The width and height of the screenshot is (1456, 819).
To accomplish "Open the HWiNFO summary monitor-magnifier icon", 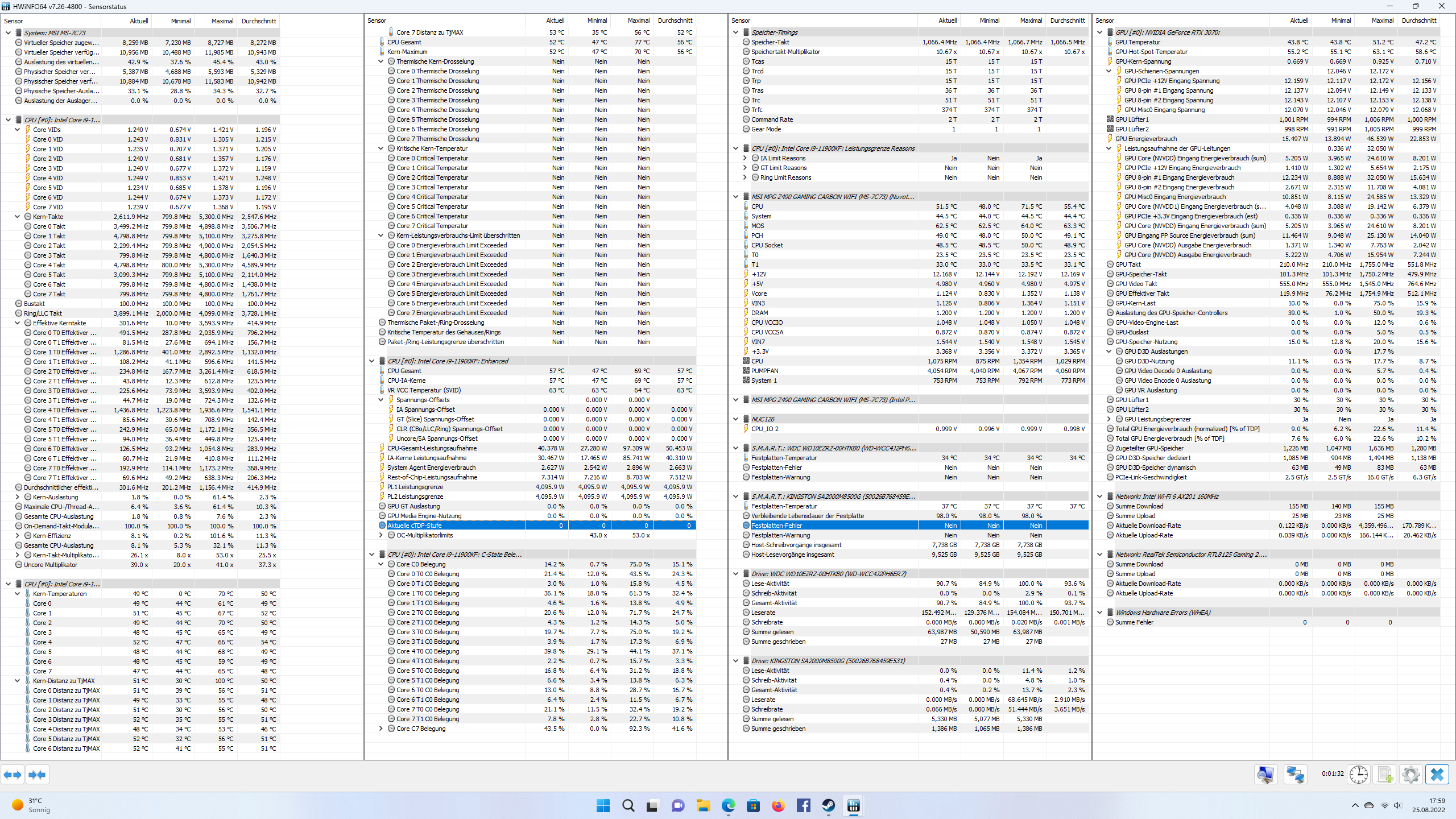I will [1265, 775].
